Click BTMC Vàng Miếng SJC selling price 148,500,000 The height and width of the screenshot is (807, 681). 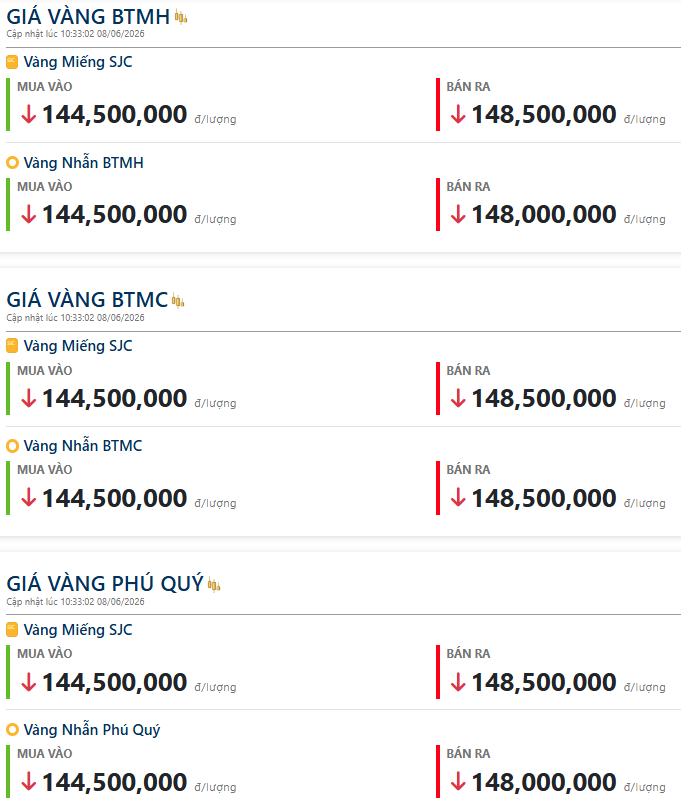pyautogui.click(x=544, y=398)
